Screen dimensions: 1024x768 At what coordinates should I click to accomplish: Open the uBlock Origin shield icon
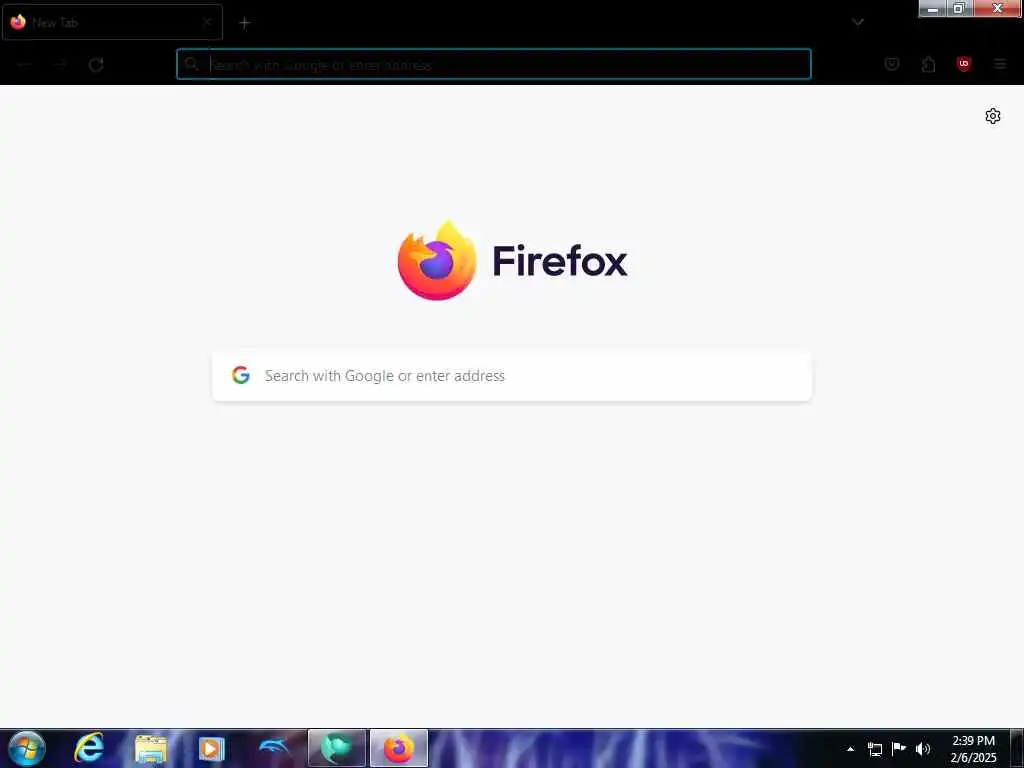(x=963, y=64)
